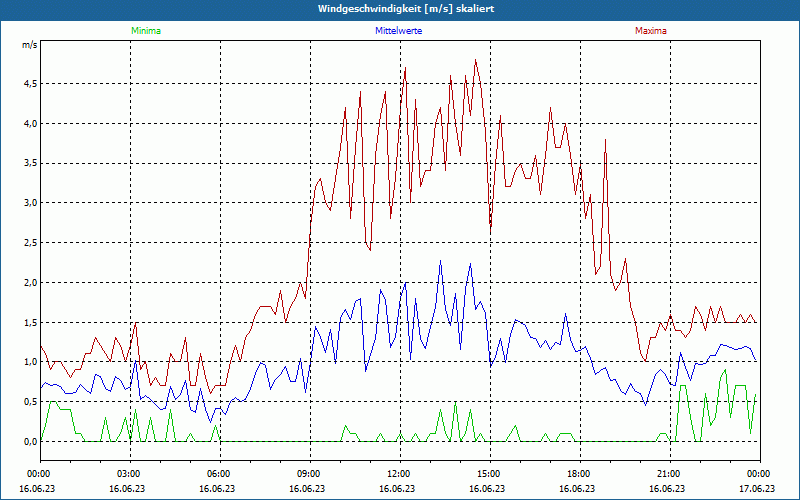Click the 21:00 time axis label
Image resolution: width=800 pixels, height=500 pixels.
(x=670, y=474)
